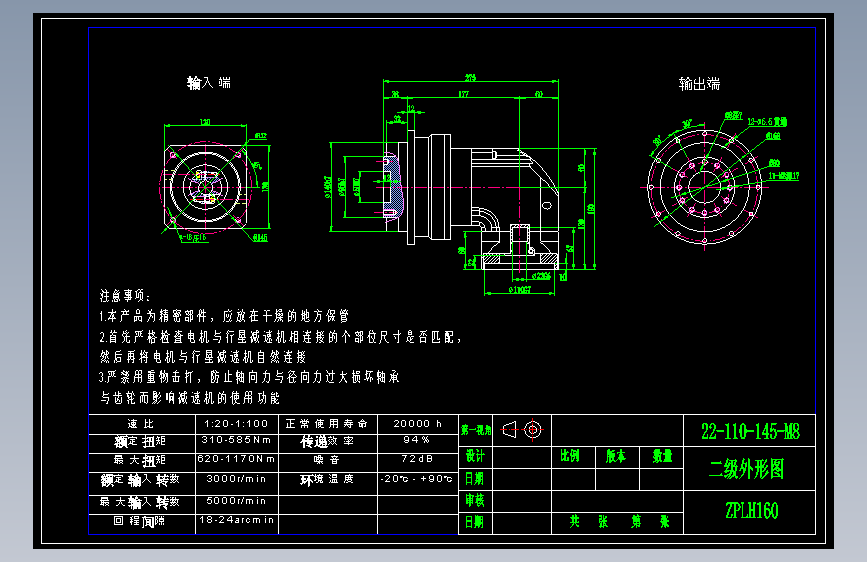This screenshot has height=562, width=867.
Task: Select the 310-585Nm value
Action: (237, 440)
